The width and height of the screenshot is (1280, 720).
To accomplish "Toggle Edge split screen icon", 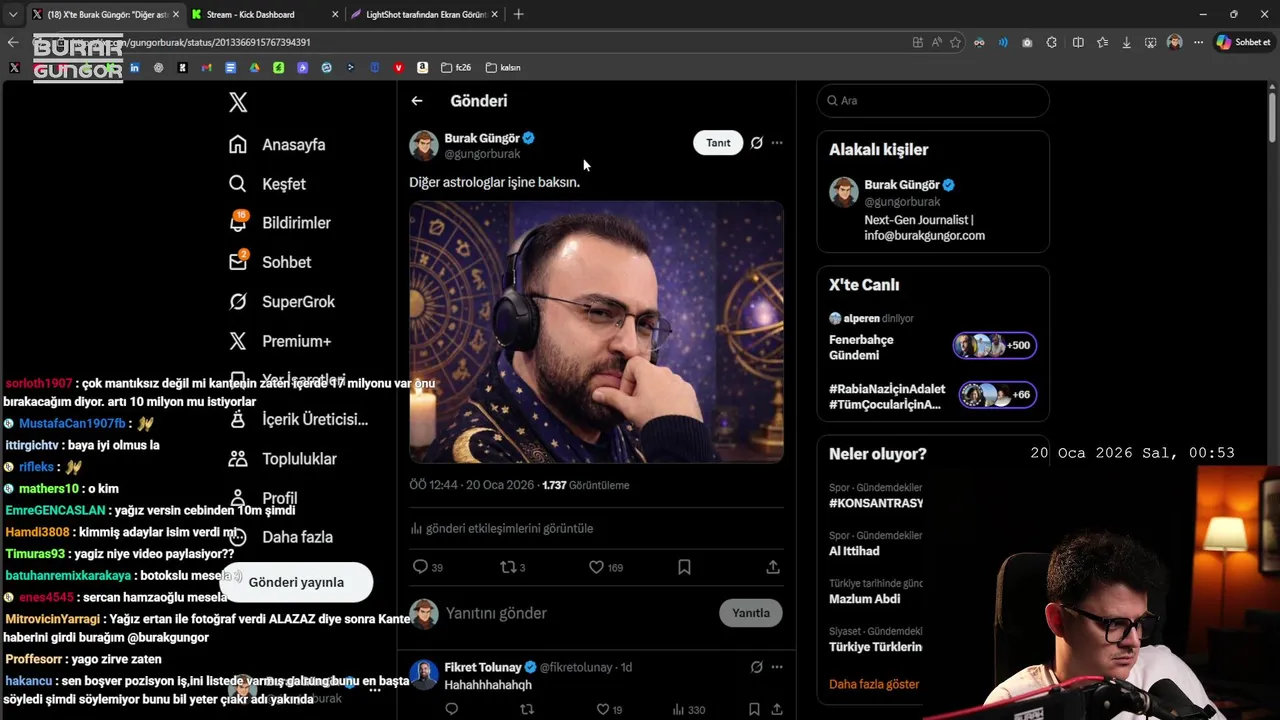I will [x=1078, y=42].
